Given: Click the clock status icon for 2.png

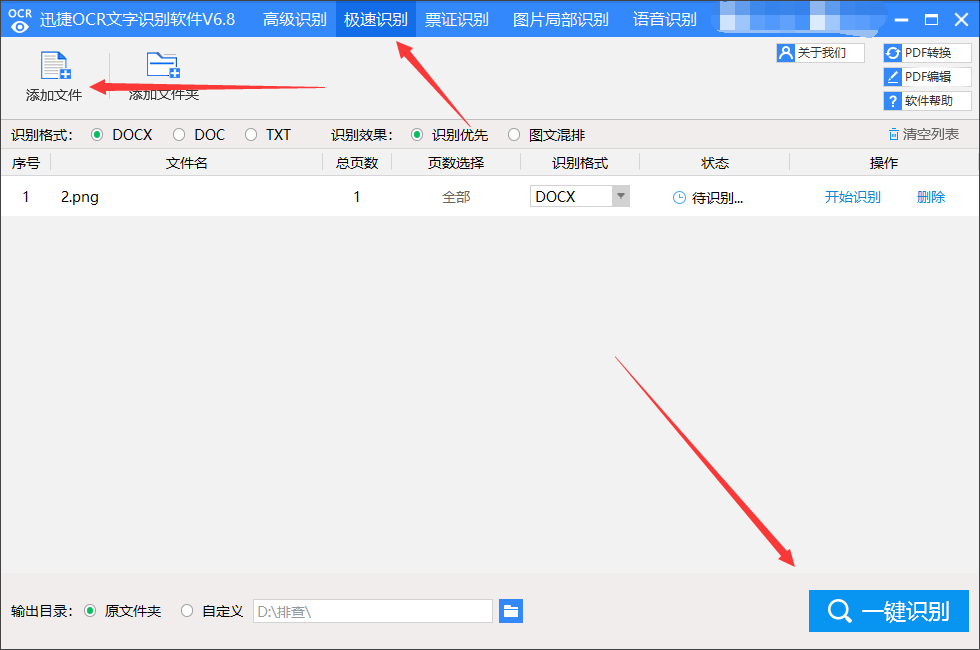Looking at the screenshot, I should [679, 198].
